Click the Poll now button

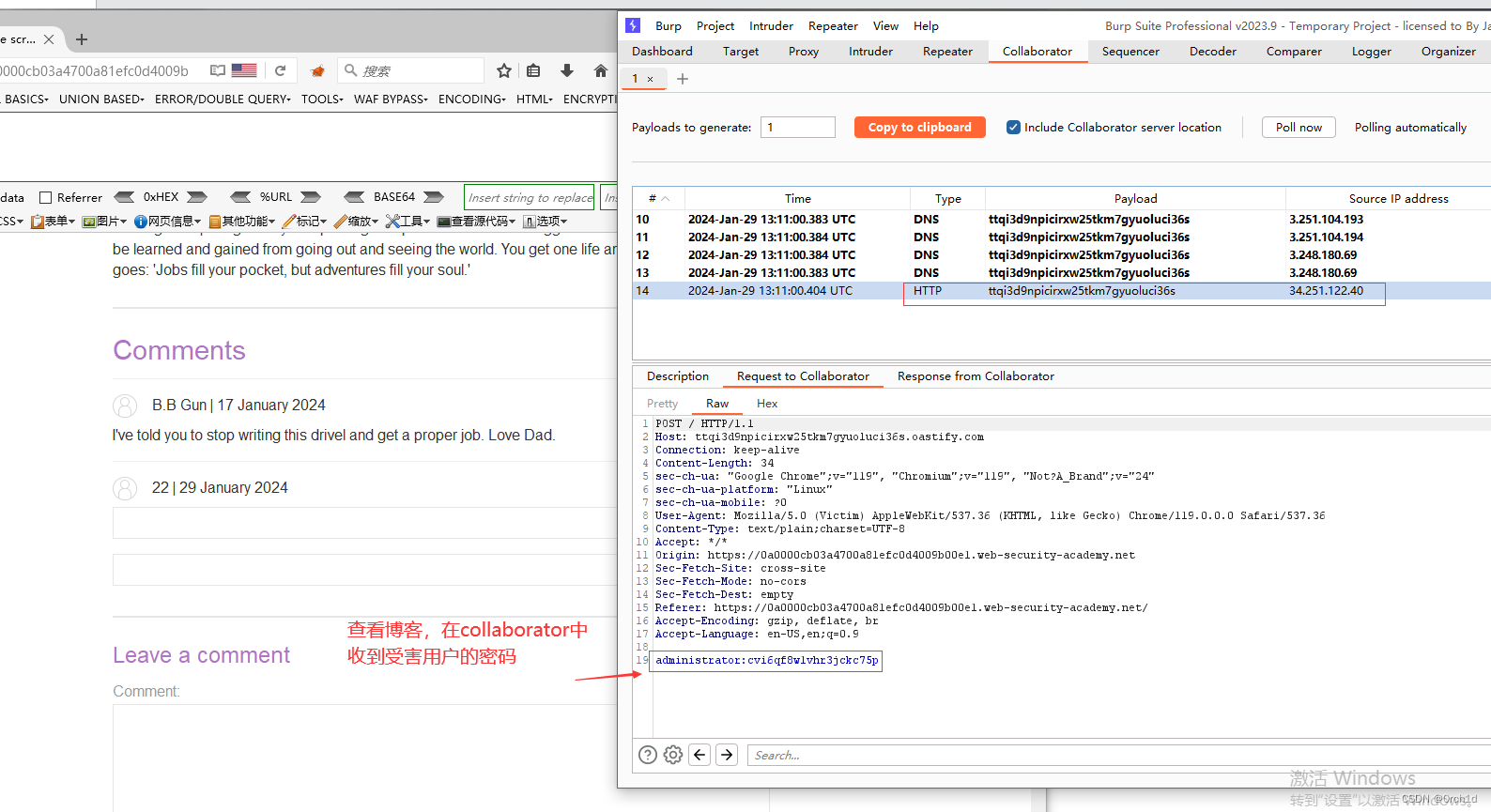point(1299,128)
